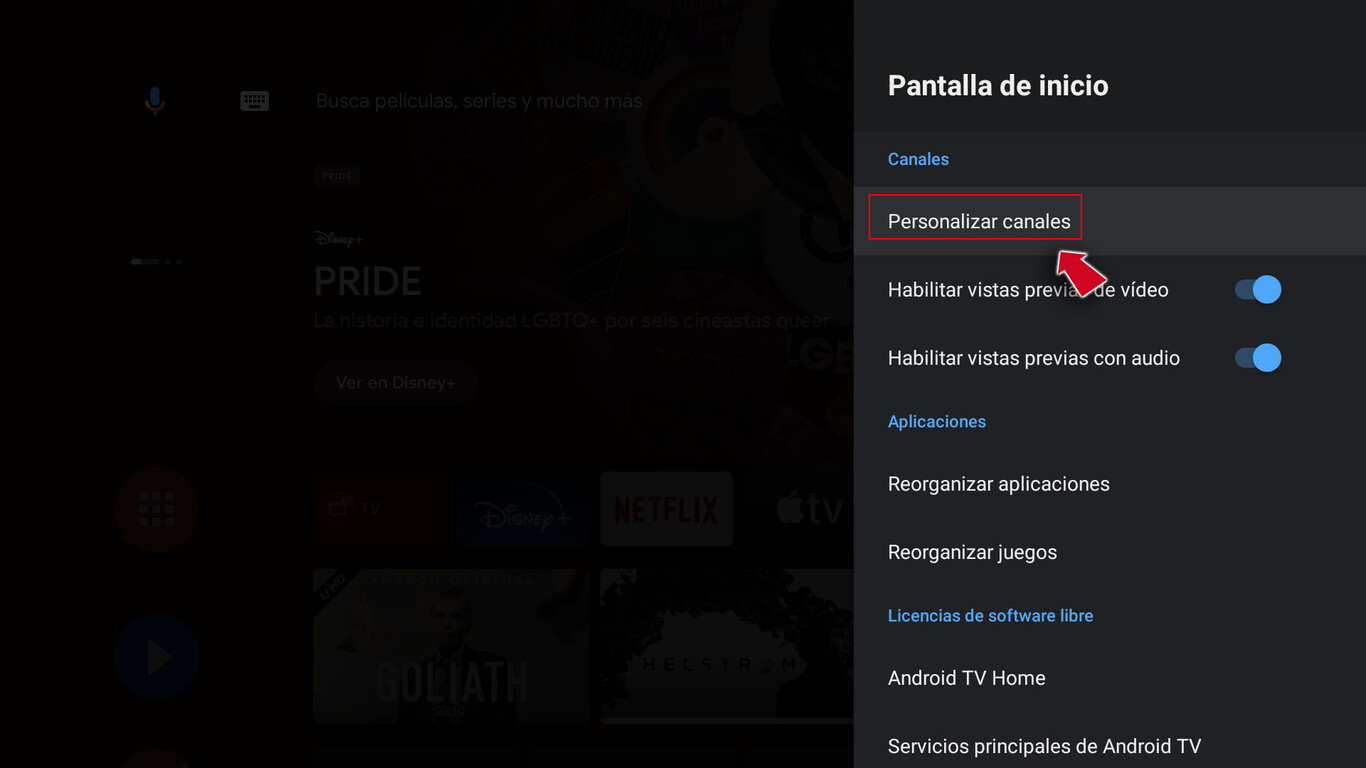Screen dimensions: 1366x768
Task: Open the Helstrom show thumbnail
Action: click(727, 646)
